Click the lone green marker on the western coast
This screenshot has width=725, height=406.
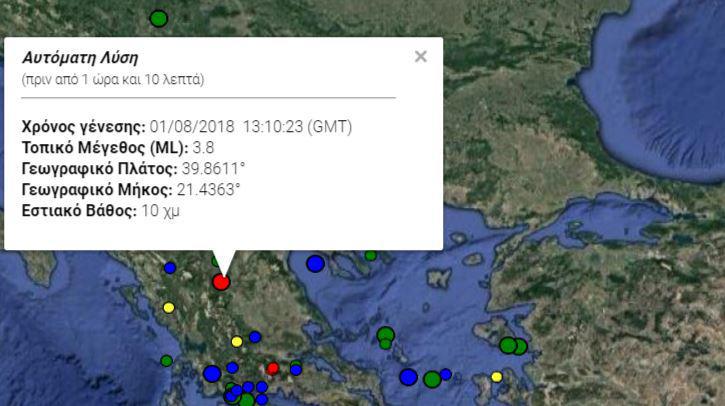(166, 360)
